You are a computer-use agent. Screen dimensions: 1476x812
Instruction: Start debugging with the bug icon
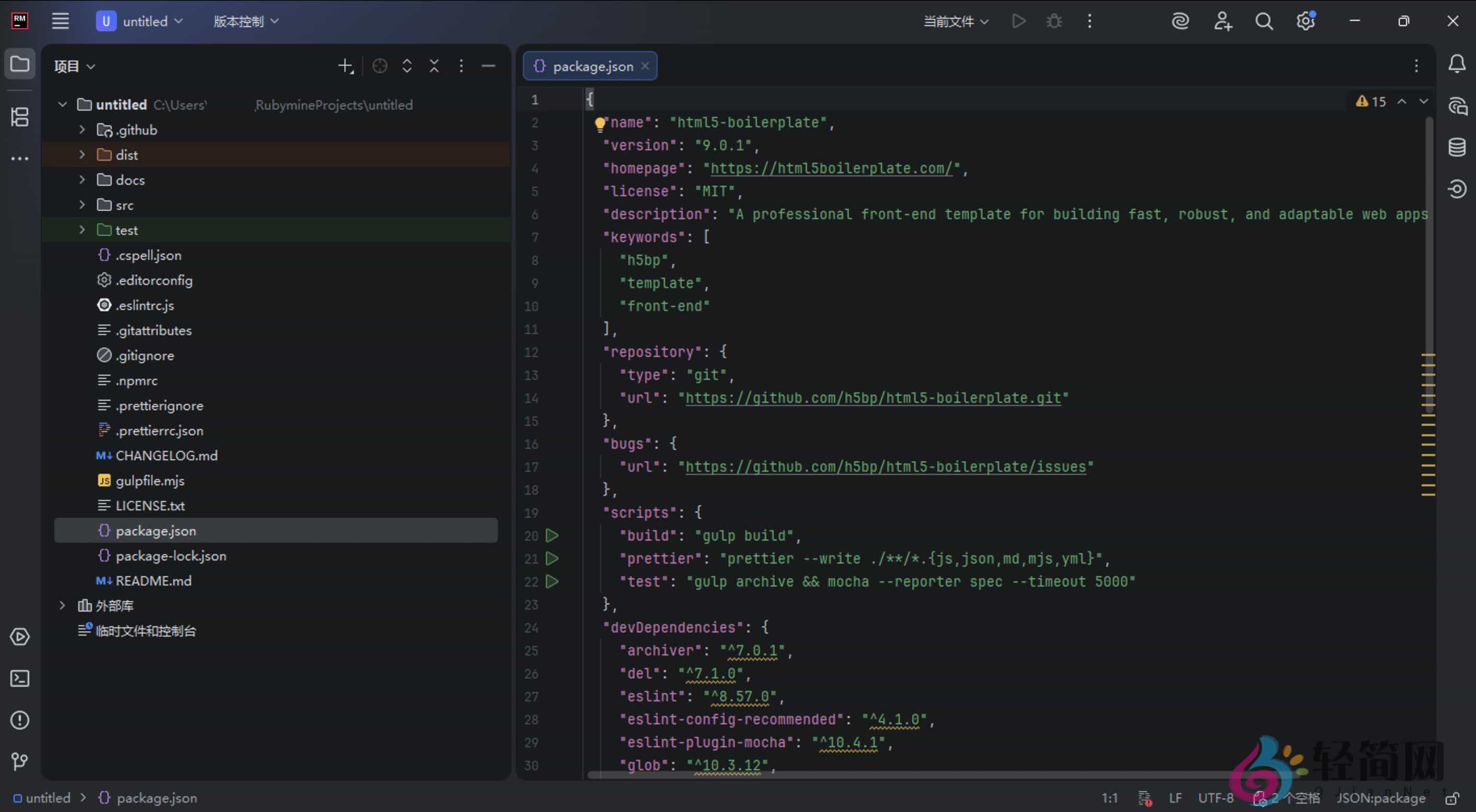[1054, 21]
